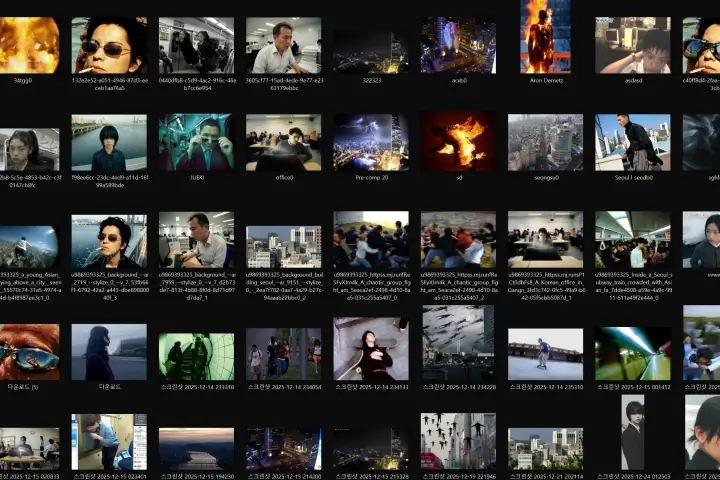Select the flaming figure thumbnail sd
The width and height of the screenshot is (720, 480).
tap(458, 141)
